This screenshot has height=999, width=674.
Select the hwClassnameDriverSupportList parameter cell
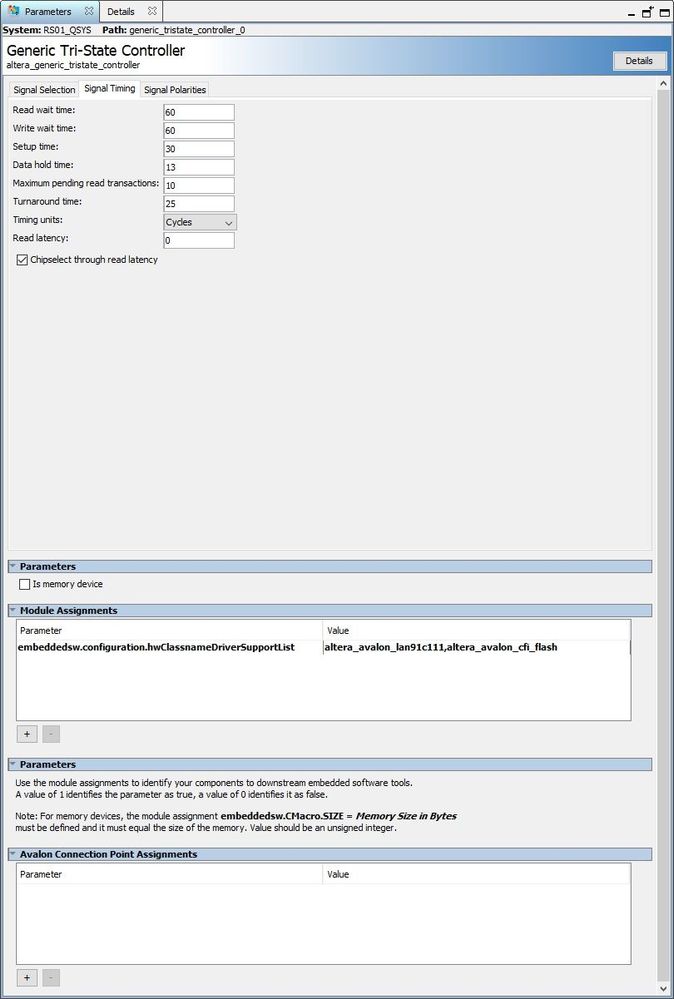coord(169,647)
